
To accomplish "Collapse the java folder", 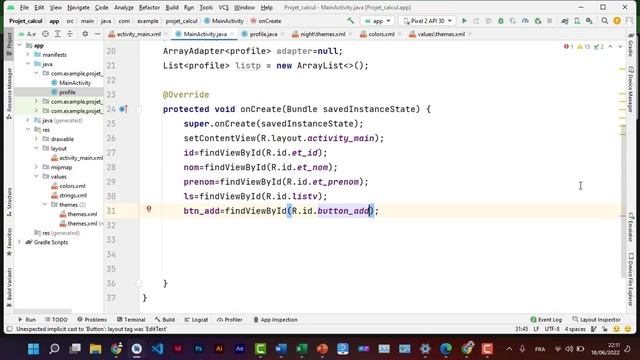I will click(x=28, y=64).
